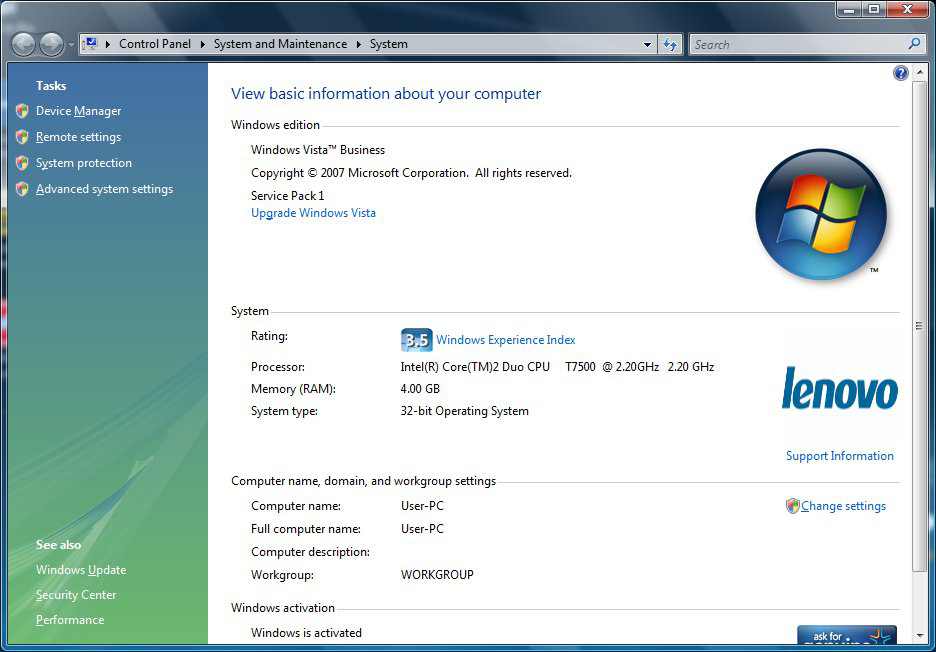Click the Lenovo logo image
This screenshot has width=936, height=652.
click(x=839, y=388)
